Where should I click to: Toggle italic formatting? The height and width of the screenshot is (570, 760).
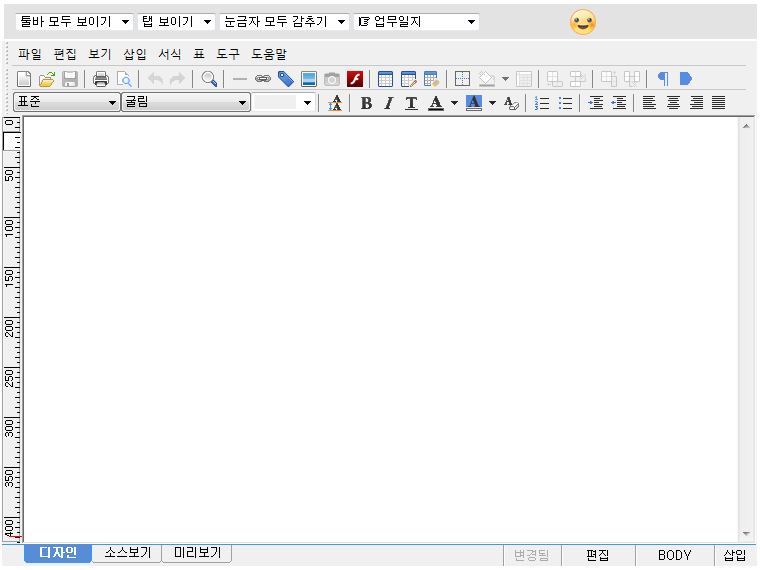pos(388,103)
